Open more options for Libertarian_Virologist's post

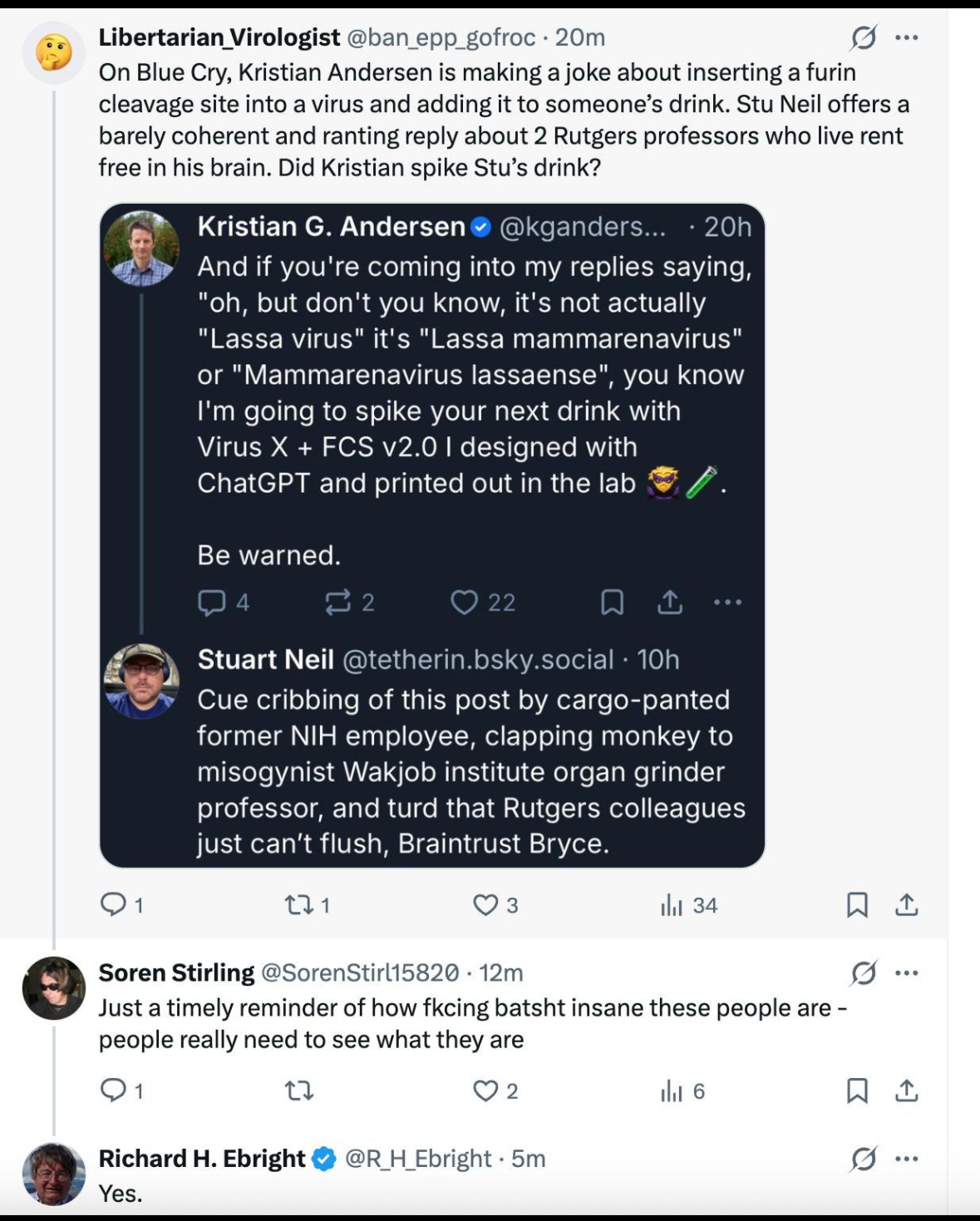click(907, 37)
